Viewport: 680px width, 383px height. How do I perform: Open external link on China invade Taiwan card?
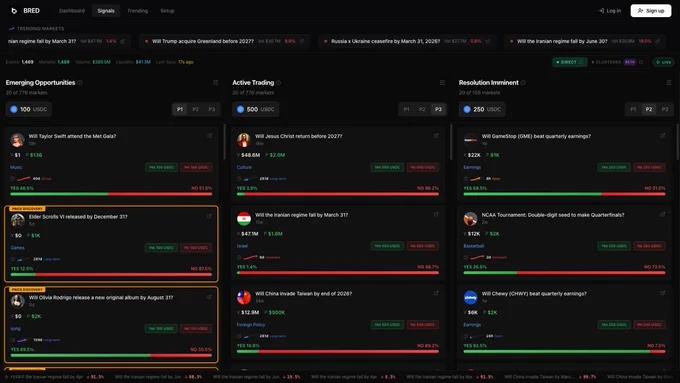pos(436,293)
